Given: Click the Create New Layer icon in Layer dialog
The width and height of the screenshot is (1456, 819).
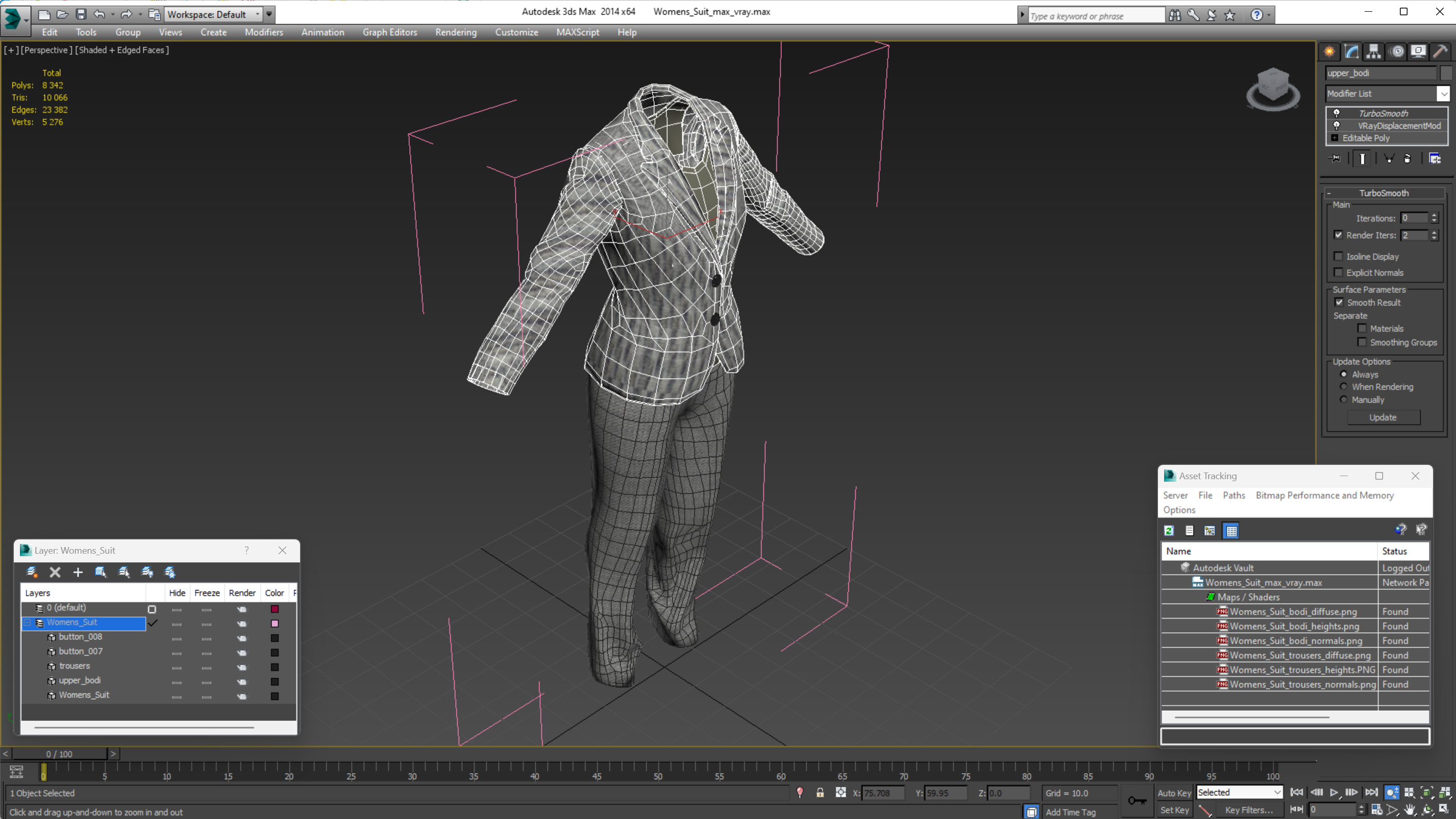Looking at the screenshot, I should coord(32,572).
